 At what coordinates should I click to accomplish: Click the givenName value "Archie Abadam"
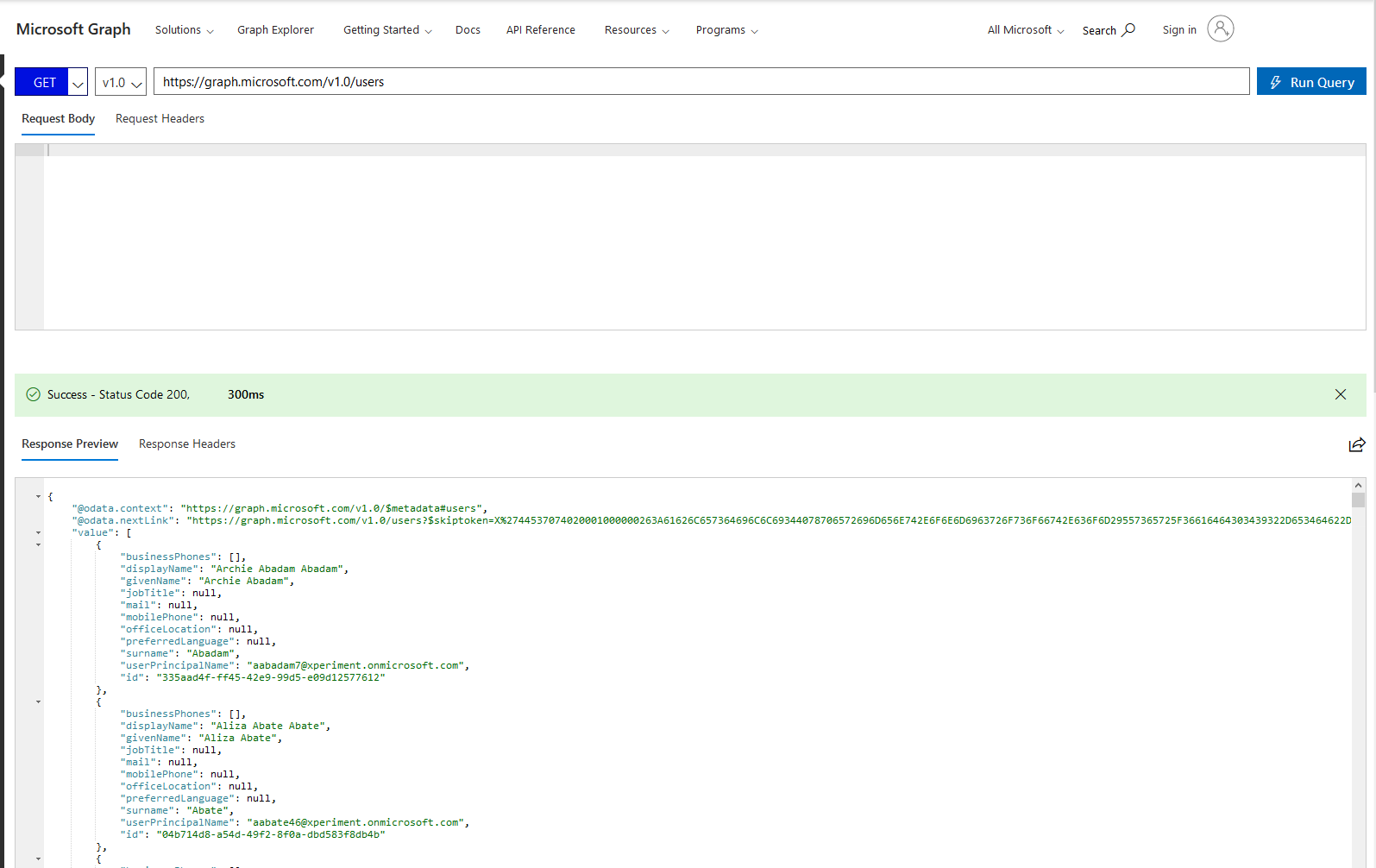[243, 582]
